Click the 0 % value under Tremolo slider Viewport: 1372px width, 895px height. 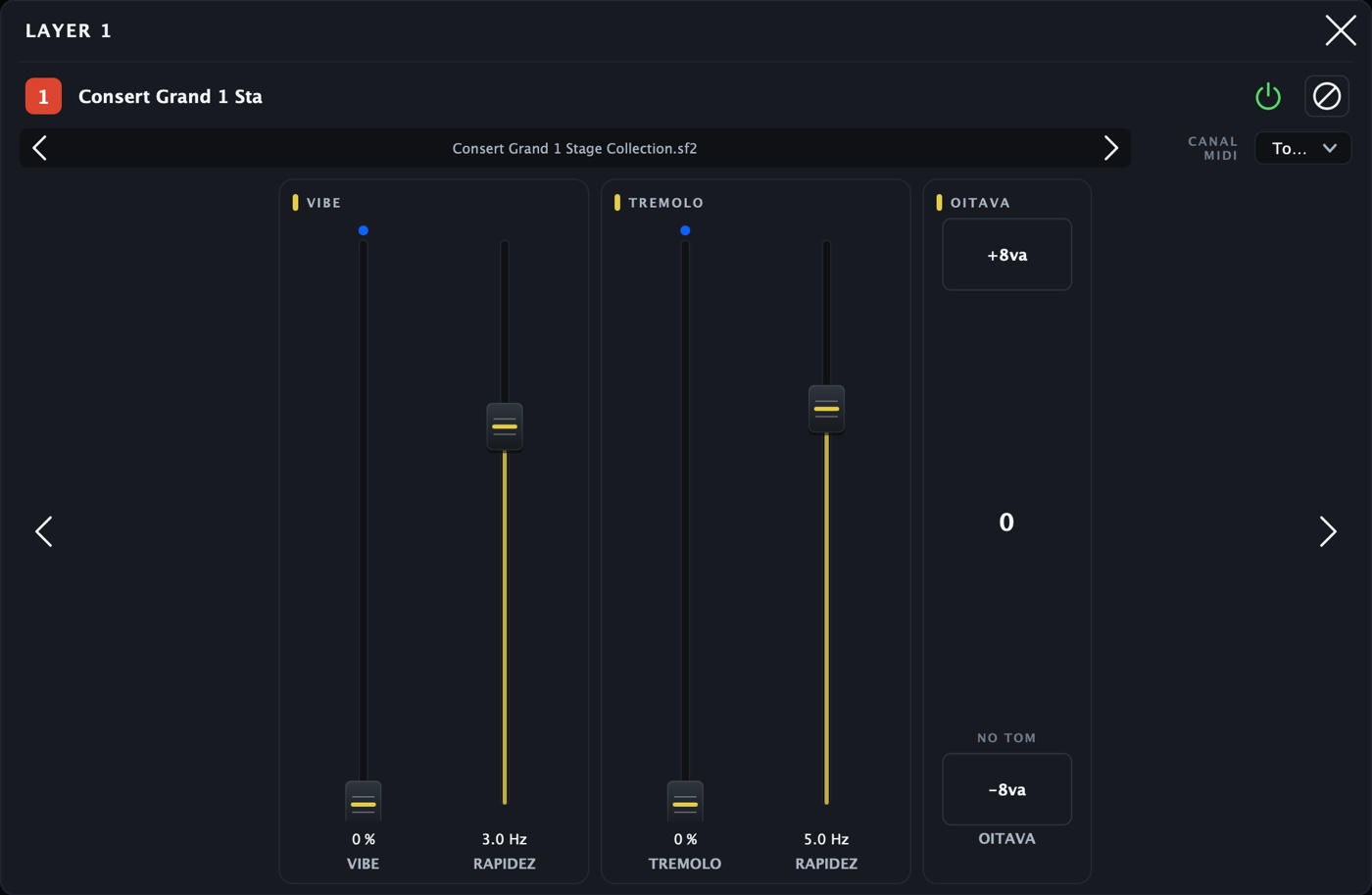click(x=685, y=839)
